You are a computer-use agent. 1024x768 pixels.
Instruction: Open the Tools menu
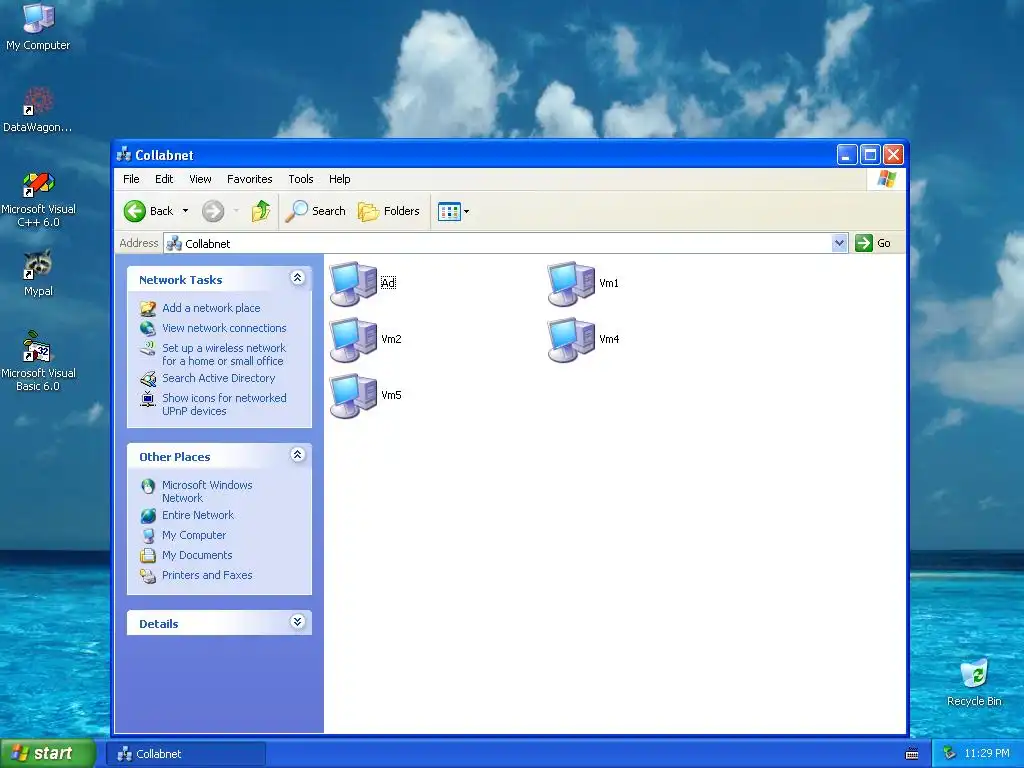(301, 179)
